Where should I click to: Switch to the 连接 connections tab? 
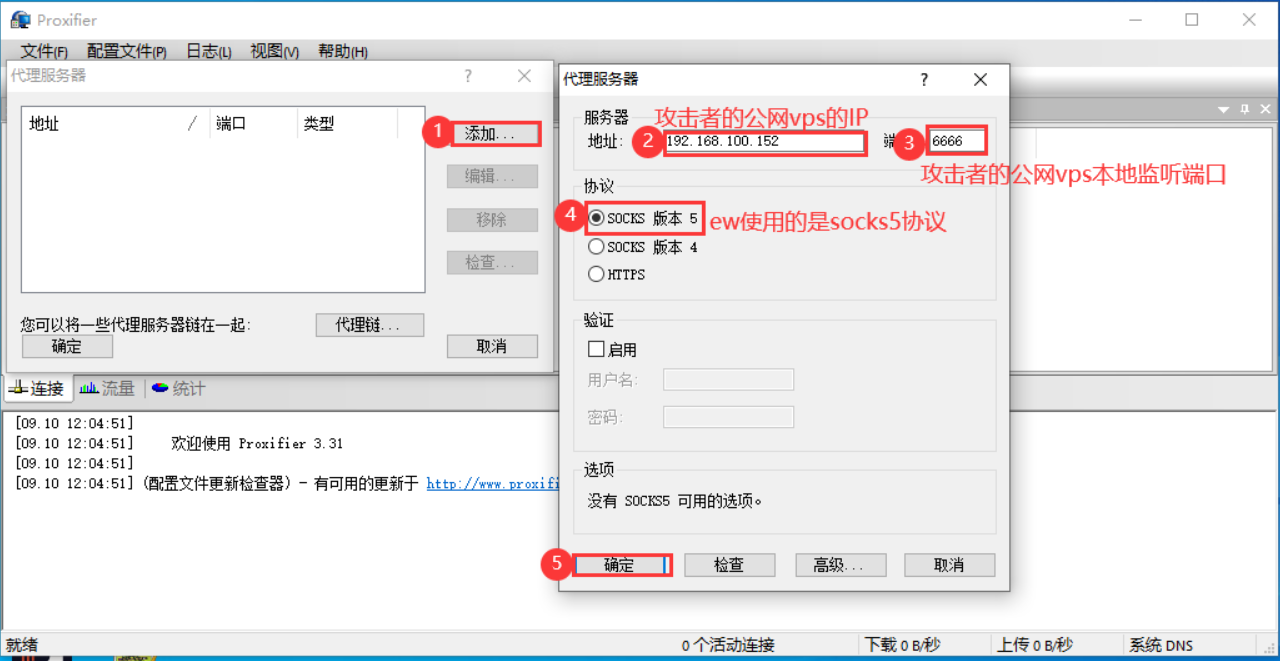pos(37,388)
